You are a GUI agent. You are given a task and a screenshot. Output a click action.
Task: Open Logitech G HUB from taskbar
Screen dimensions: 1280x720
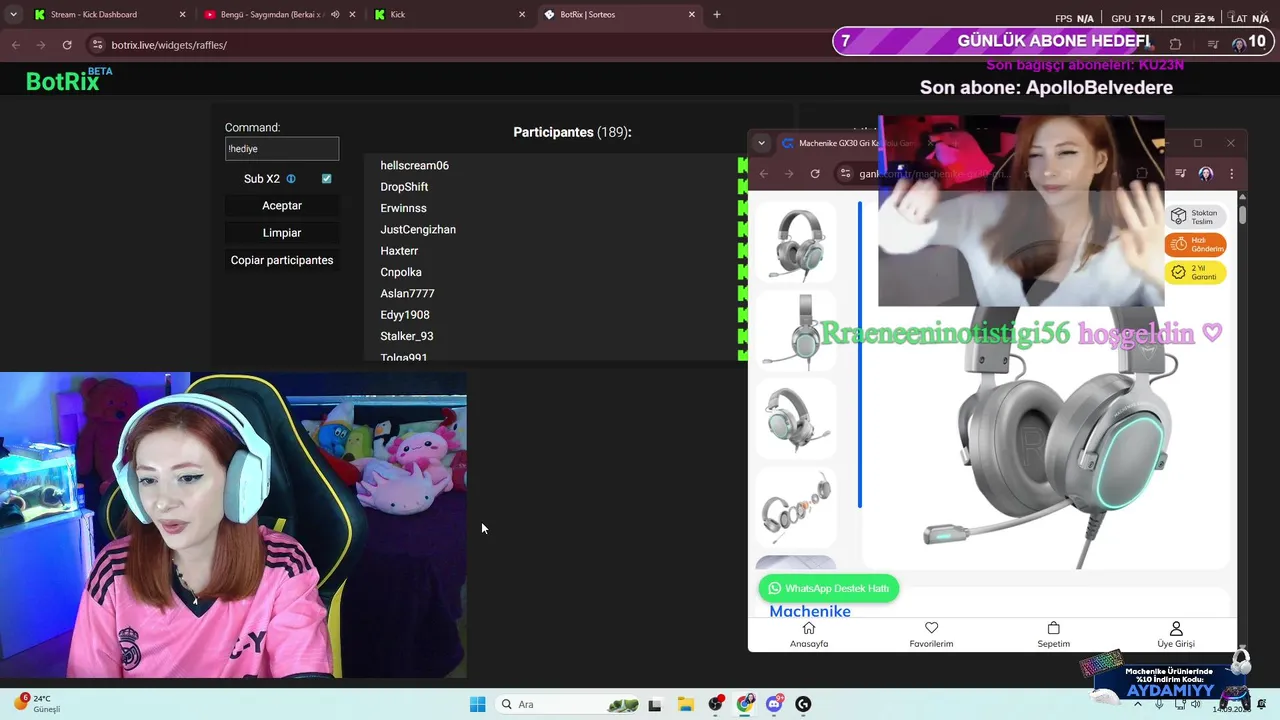803,704
